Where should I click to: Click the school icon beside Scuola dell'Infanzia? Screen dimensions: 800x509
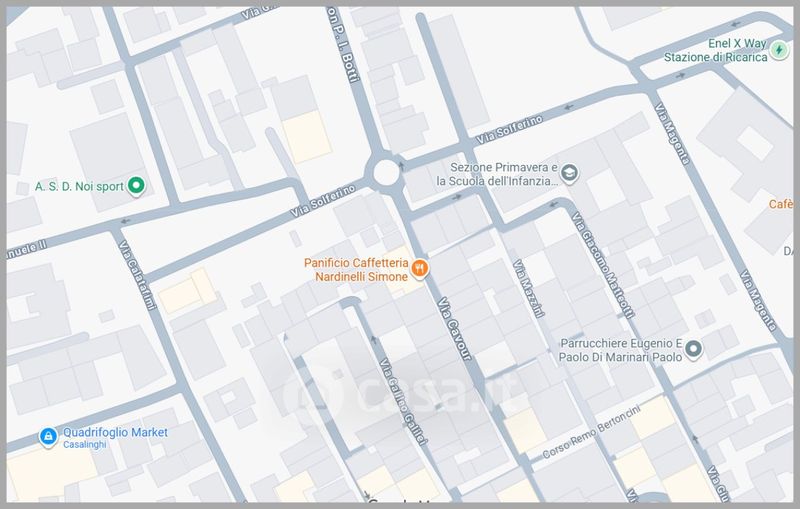569,174
